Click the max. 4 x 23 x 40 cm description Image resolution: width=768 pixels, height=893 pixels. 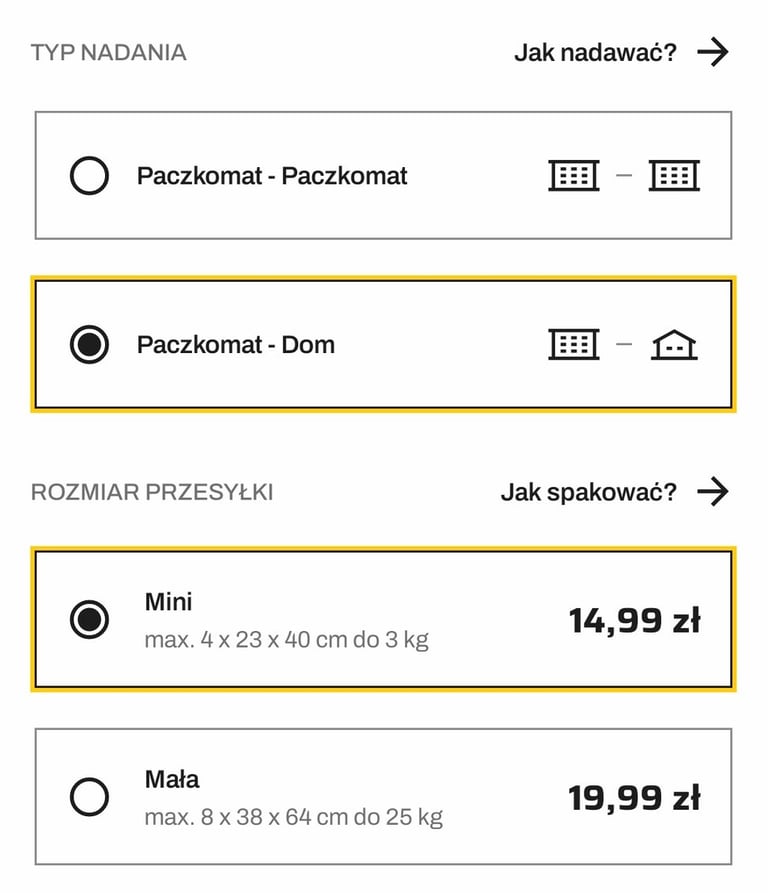[286, 640]
